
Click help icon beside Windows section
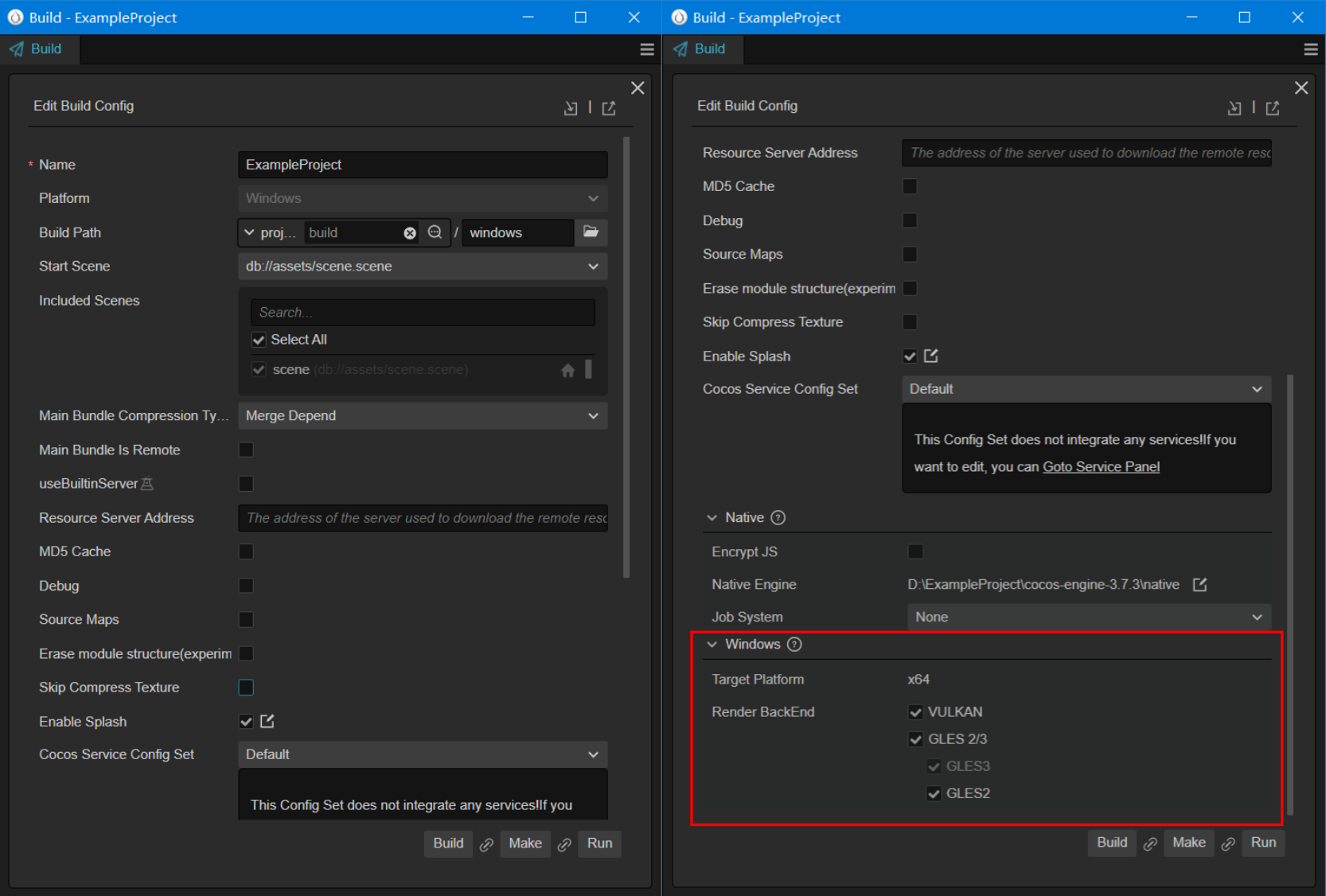(x=794, y=645)
